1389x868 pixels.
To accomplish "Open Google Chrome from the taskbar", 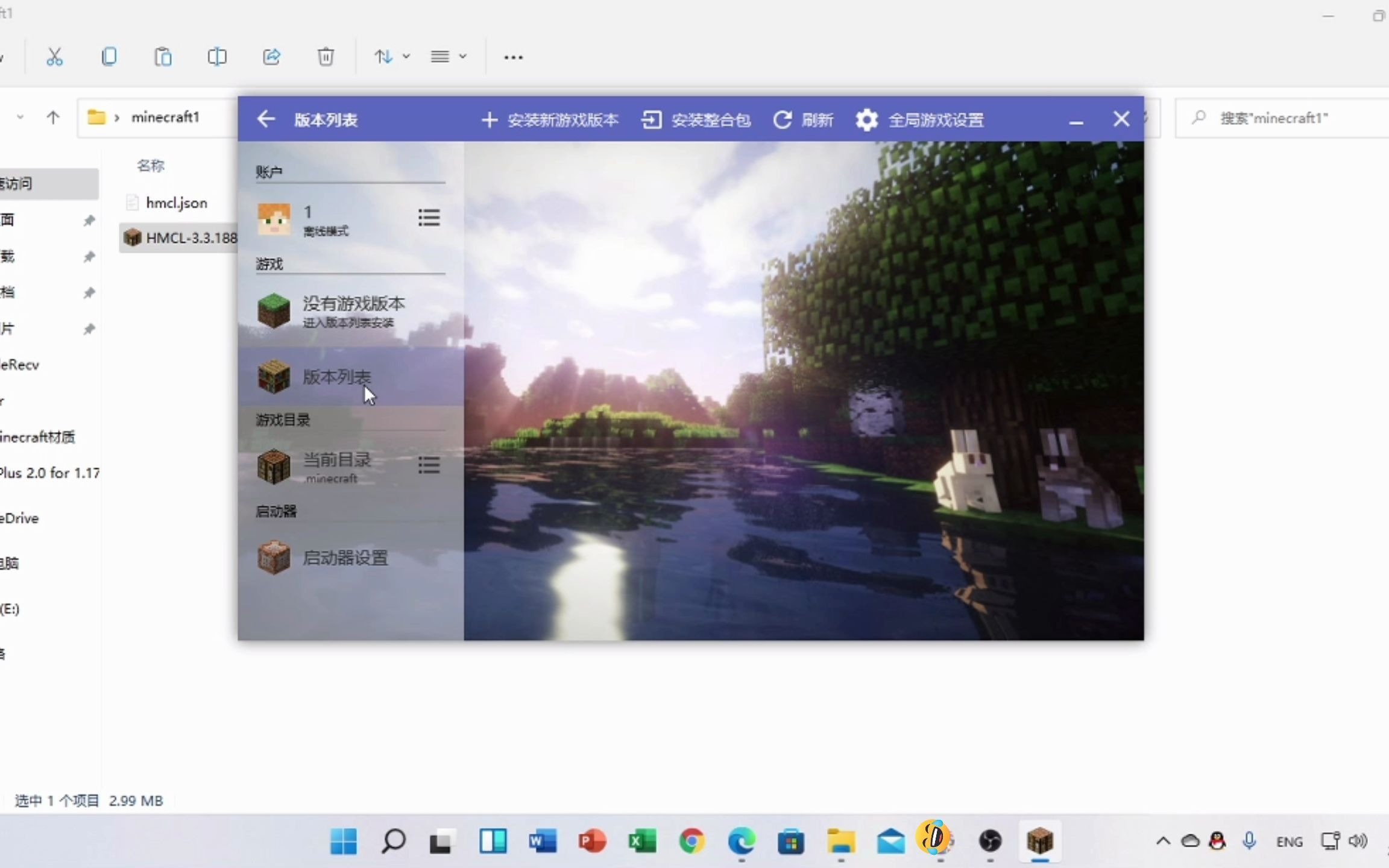I will (x=692, y=841).
